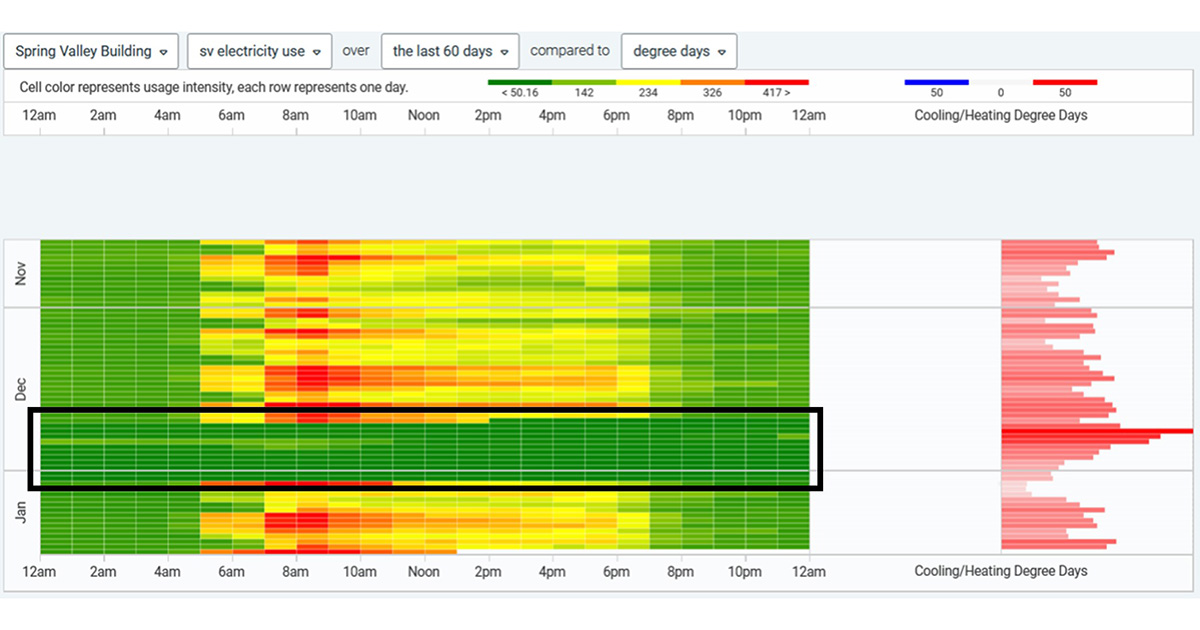1200x630 pixels.
Task: Click the 'Jan' month row label
Action: pyautogui.click(x=22, y=512)
